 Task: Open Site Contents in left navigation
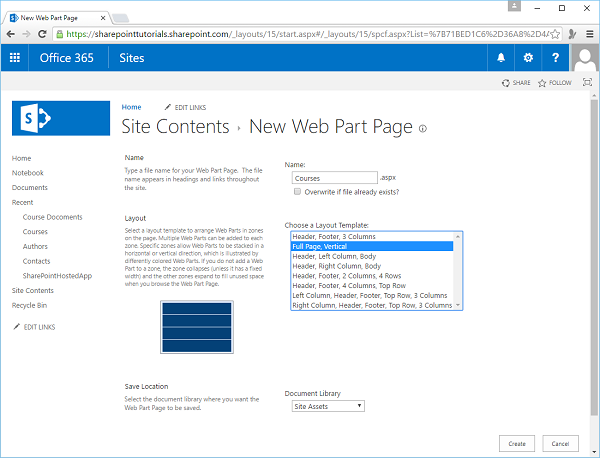(x=33, y=290)
